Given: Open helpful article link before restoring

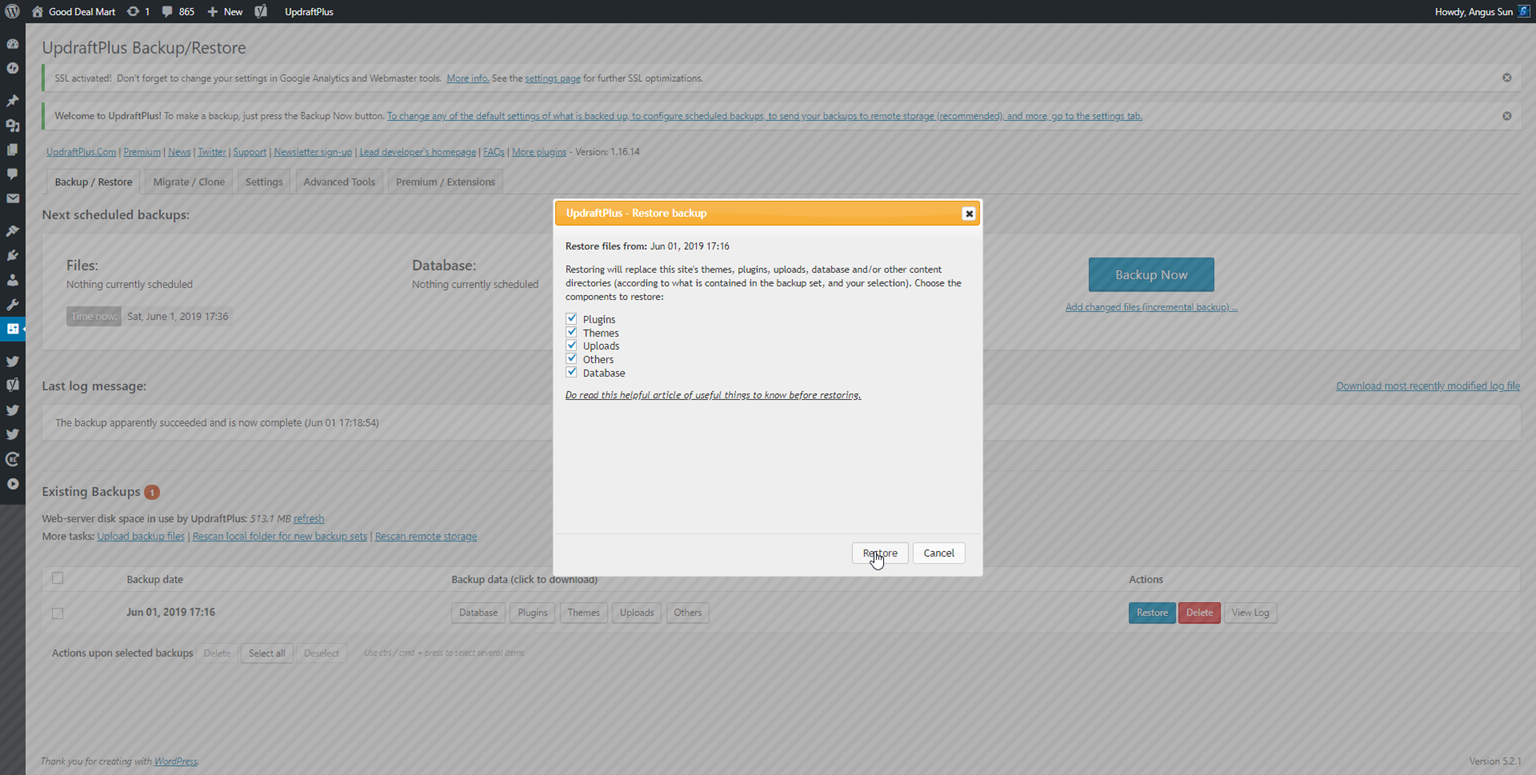Looking at the screenshot, I should coord(713,395).
